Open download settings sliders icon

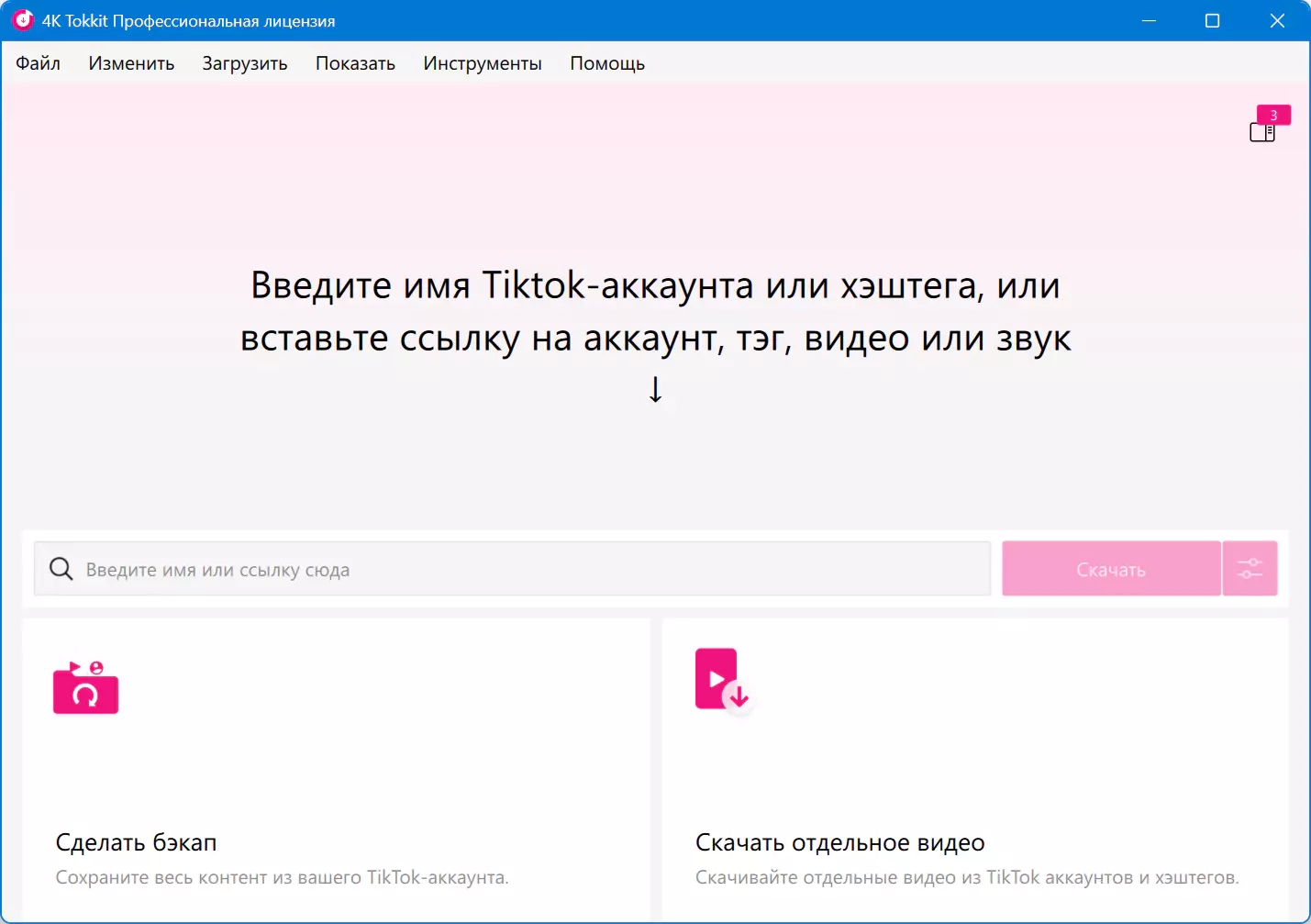(x=1250, y=569)
